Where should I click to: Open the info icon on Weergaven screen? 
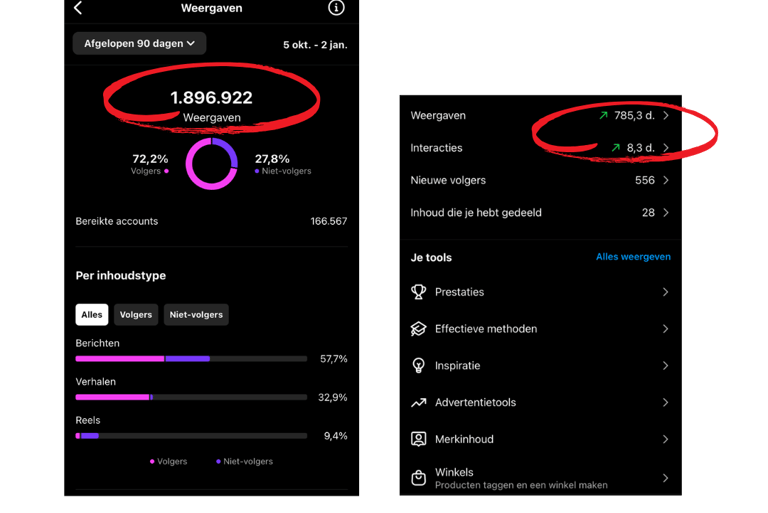tap(336, 8)
